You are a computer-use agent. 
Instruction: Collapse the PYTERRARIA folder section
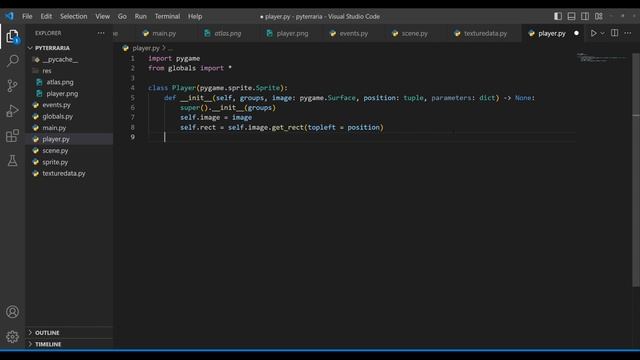(x=69, y=48)
